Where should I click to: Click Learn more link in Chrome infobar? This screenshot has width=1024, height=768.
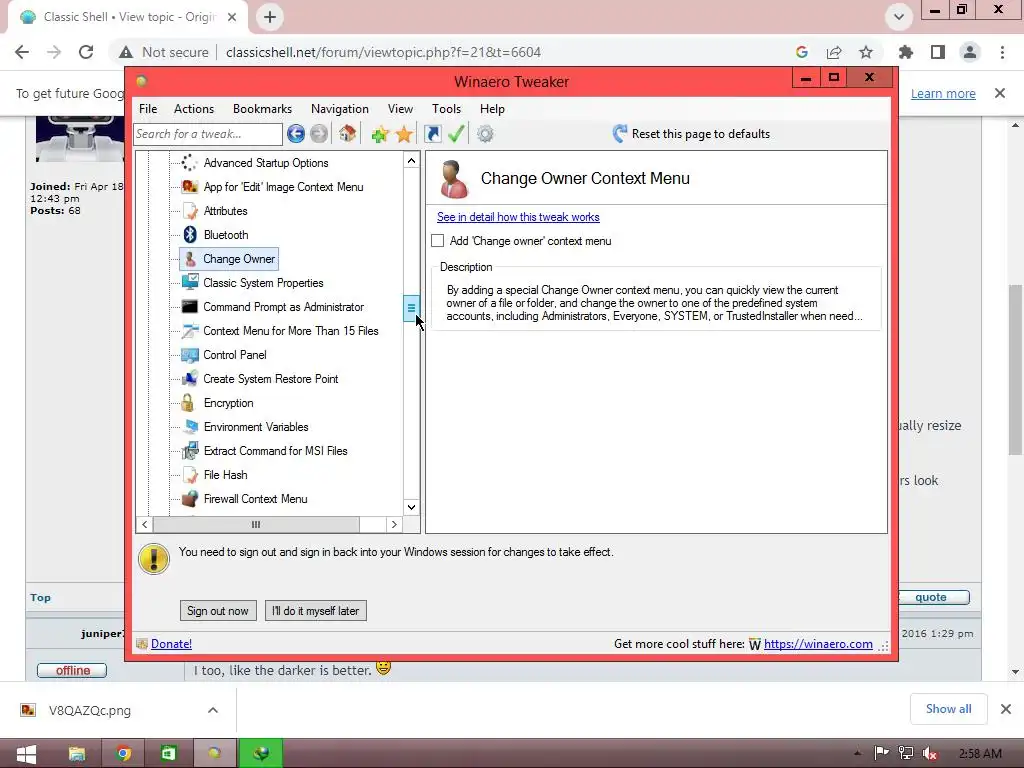pyautogui.click(x=943, y=93)
